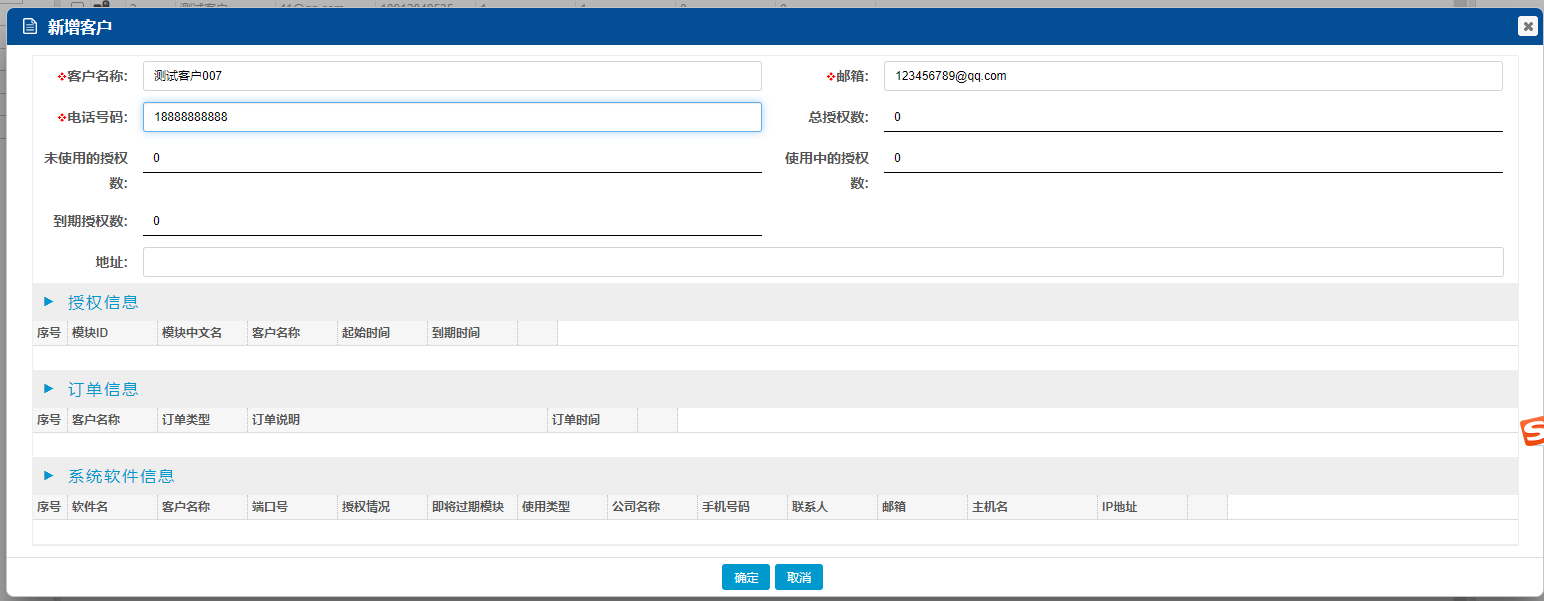Click the 取消 button

pyautogui.click(x=798, y=577)
